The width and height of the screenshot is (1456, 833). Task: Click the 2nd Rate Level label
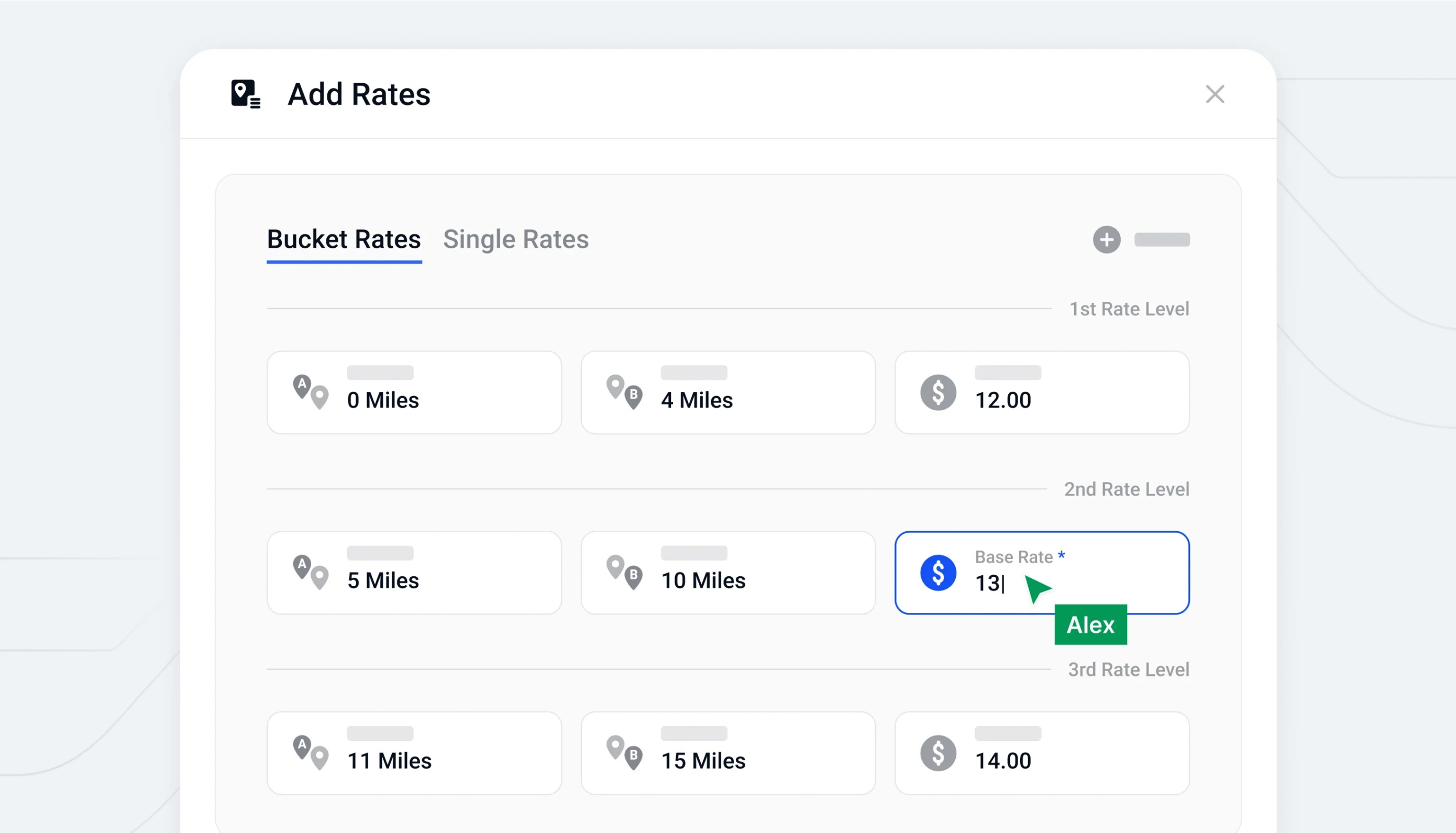1126,489
